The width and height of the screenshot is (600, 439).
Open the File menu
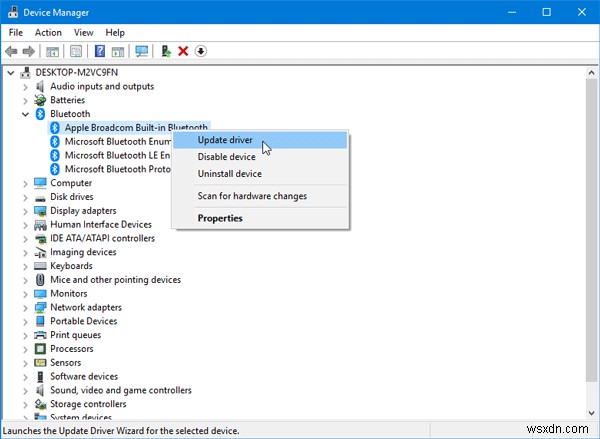coord(16,33)
